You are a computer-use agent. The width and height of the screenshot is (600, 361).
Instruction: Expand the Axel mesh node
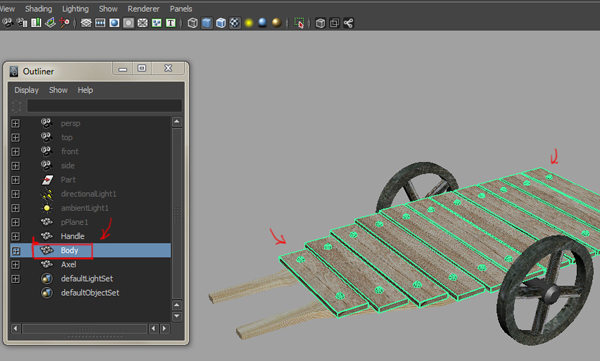15,265
